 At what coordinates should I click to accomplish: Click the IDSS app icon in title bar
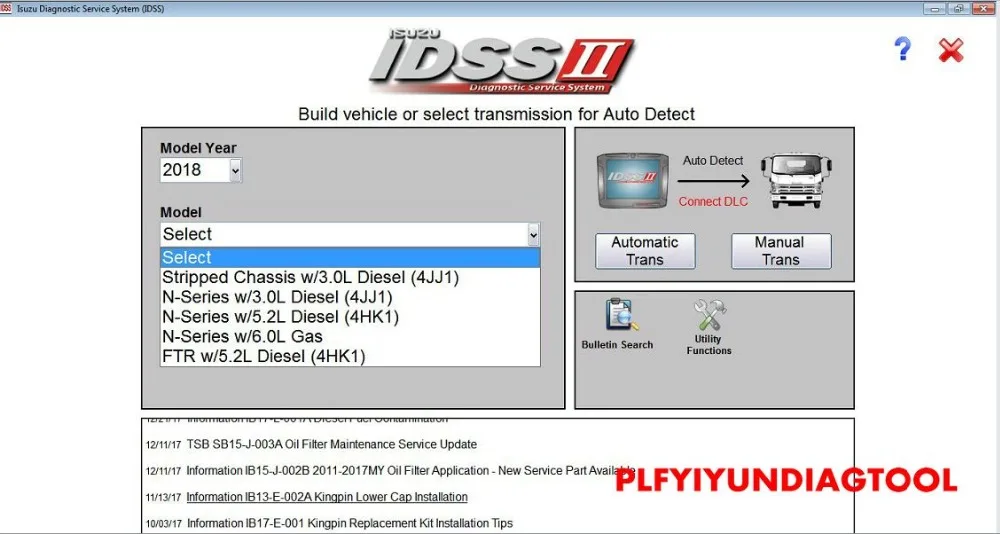coord(6,8)
